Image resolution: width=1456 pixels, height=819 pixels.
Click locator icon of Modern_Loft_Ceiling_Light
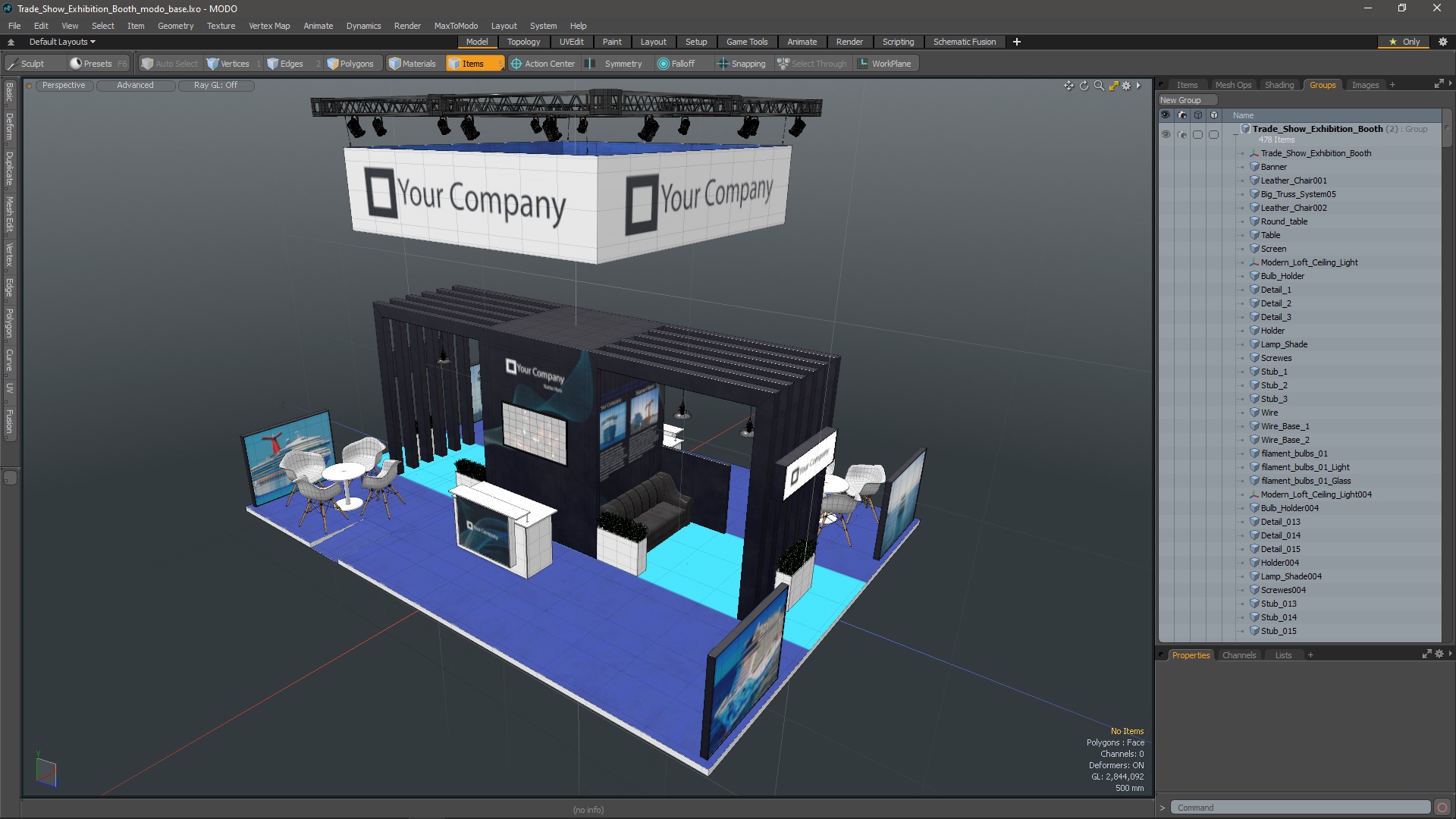click(1254, 262)
